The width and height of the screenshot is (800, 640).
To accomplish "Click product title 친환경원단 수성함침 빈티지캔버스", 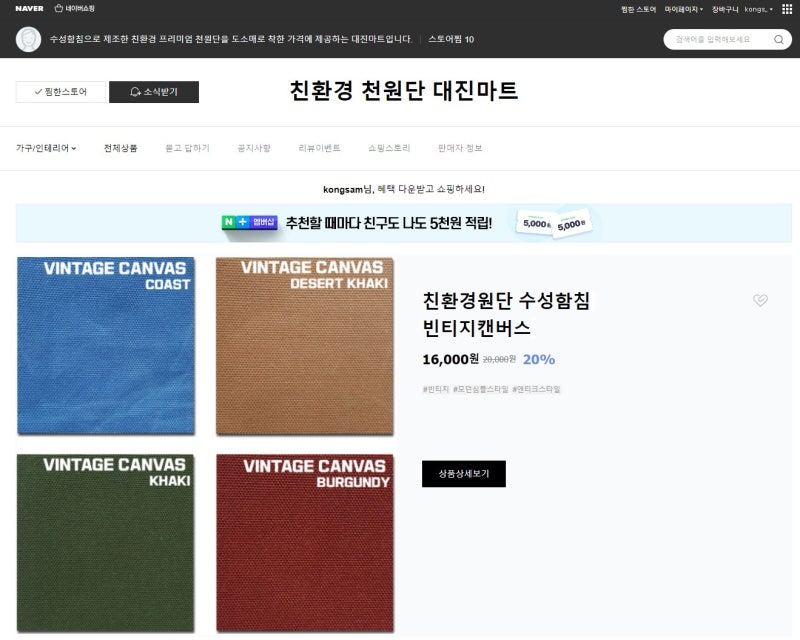I will pos(506,314).
